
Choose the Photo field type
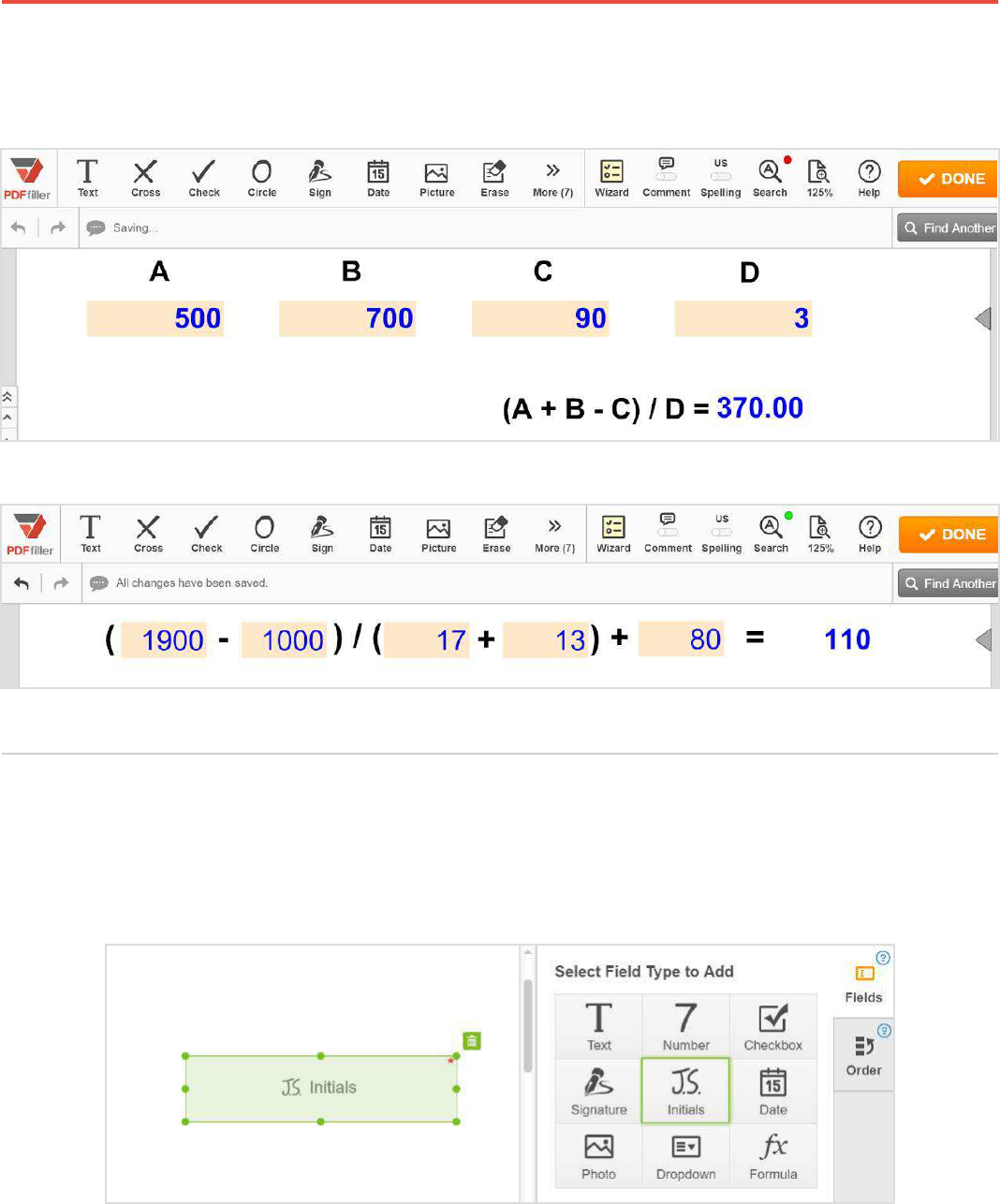click(599, 1156)
